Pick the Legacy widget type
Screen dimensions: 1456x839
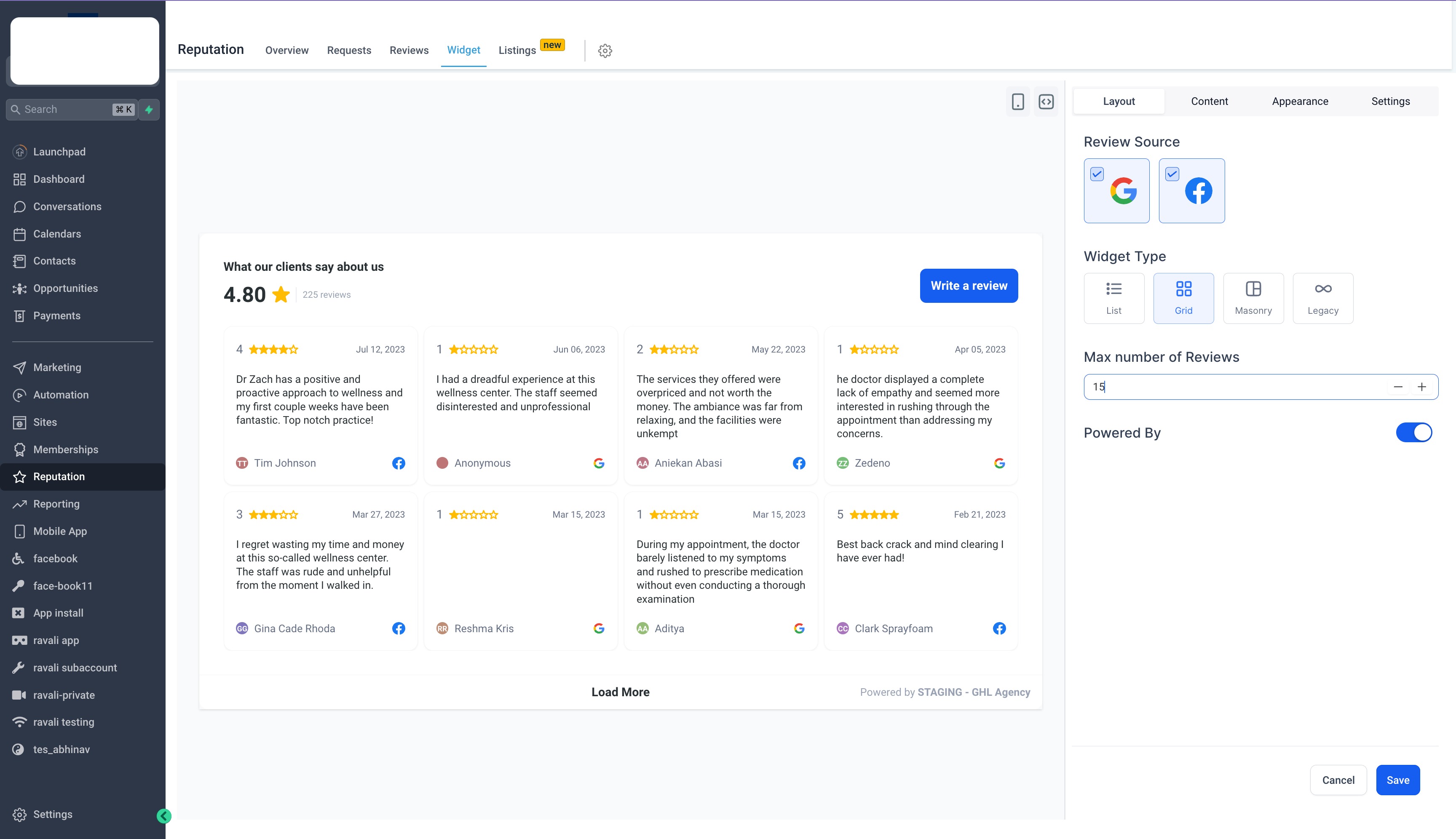click(1322, 298)
